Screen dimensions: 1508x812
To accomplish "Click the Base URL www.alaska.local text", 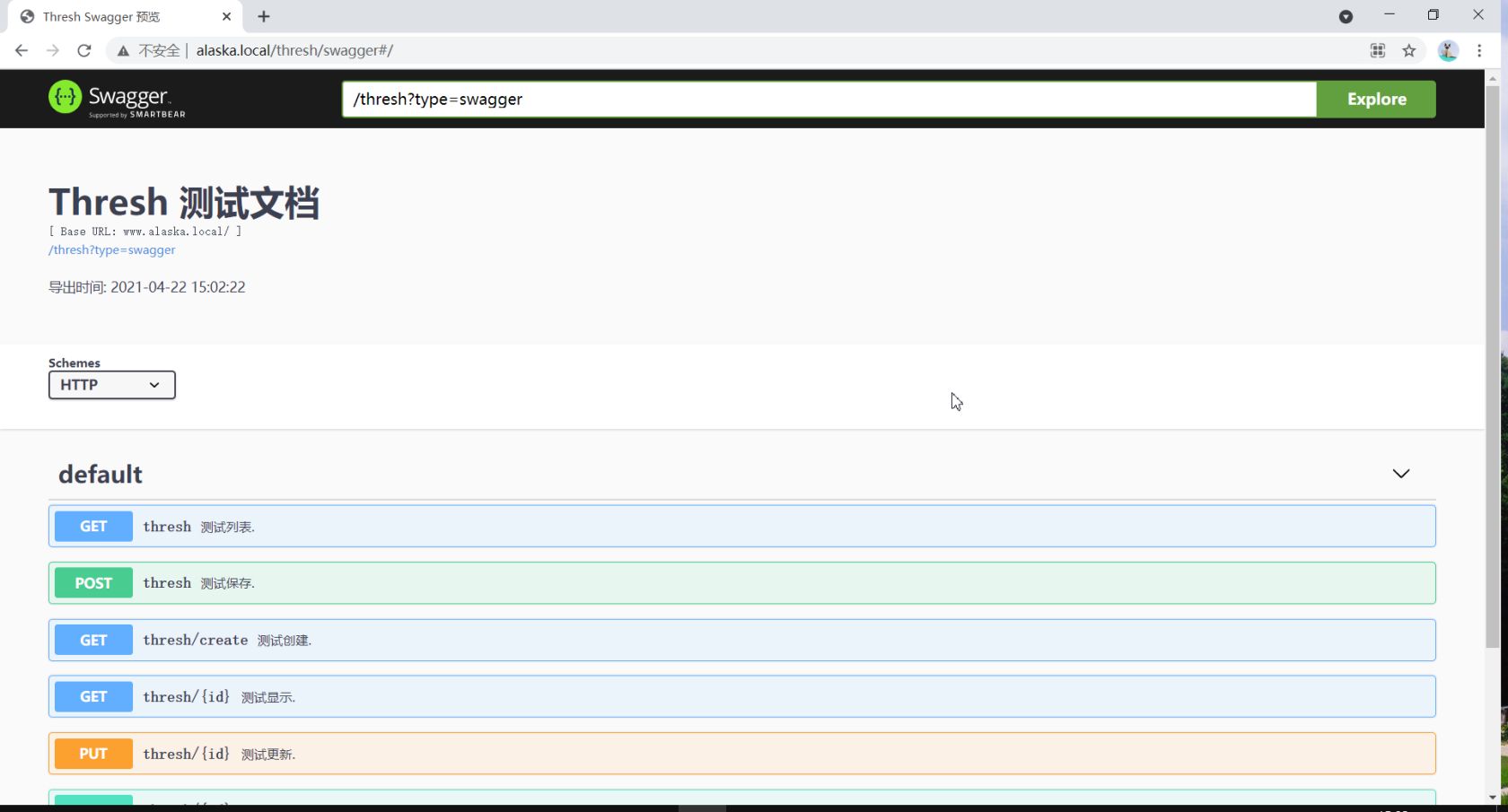I will point(145,231).
